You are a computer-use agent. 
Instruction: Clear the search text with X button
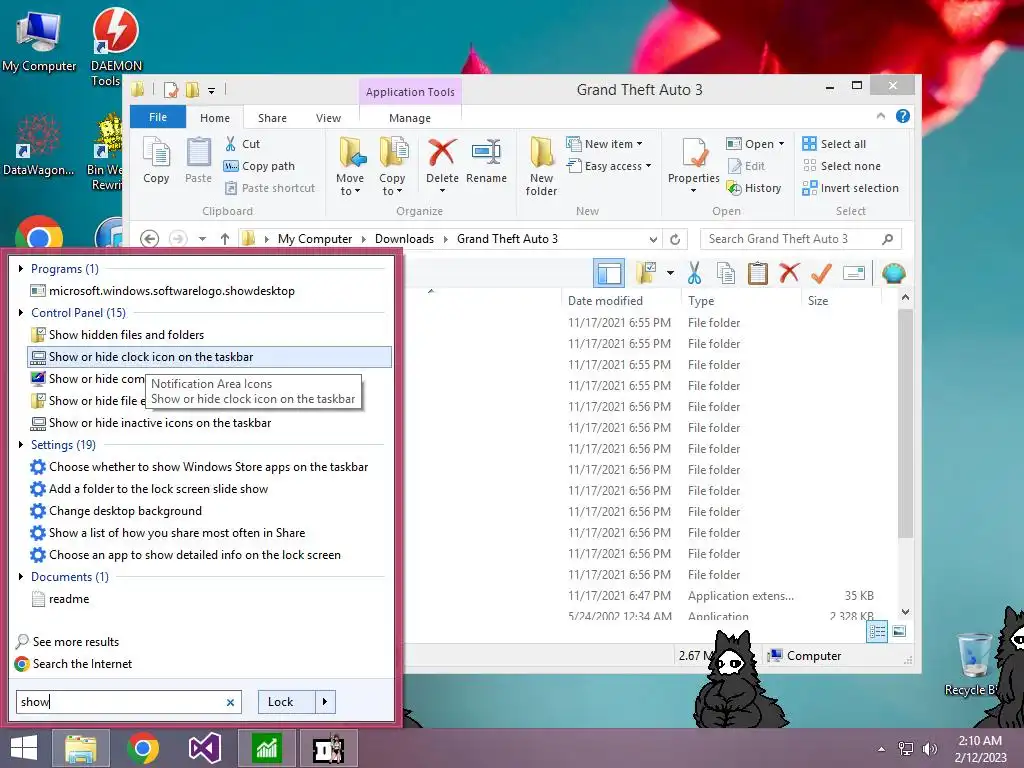[x=230, y=703]
